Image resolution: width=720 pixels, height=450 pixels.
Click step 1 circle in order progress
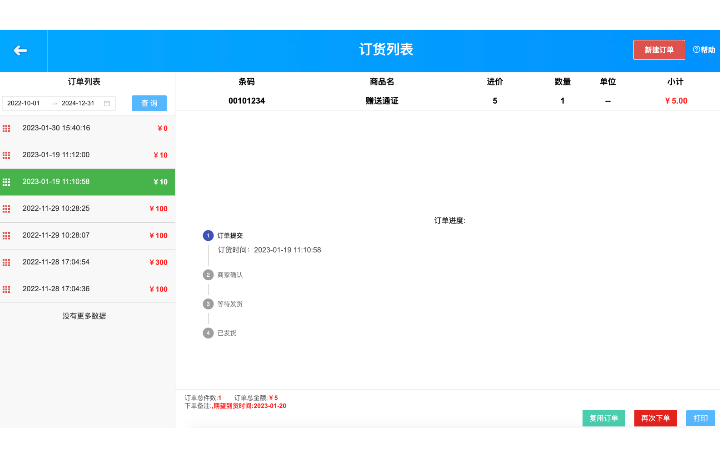(x=208, y=235)
